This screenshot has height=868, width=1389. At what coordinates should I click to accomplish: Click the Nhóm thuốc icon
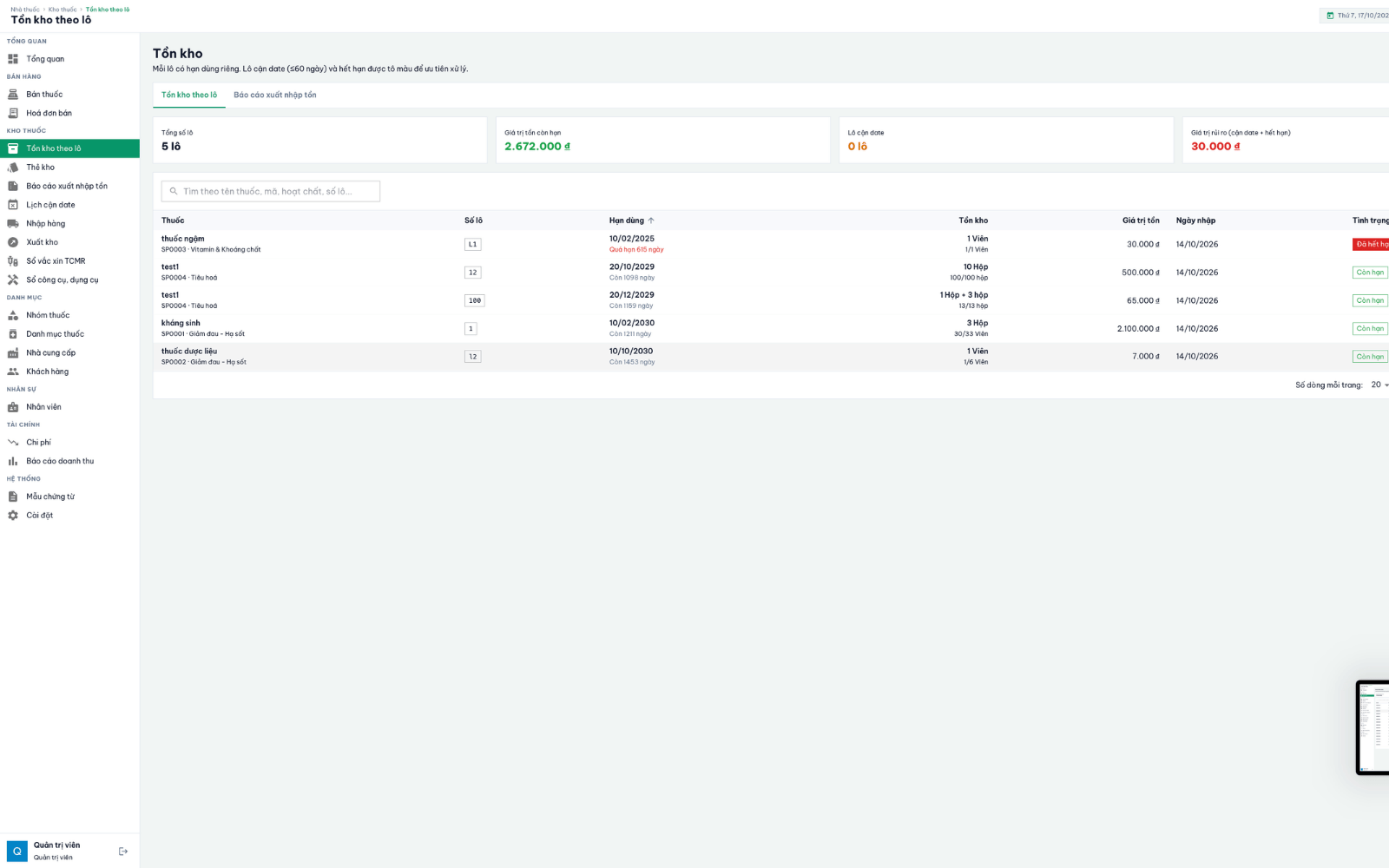click(x=13, y=315)
